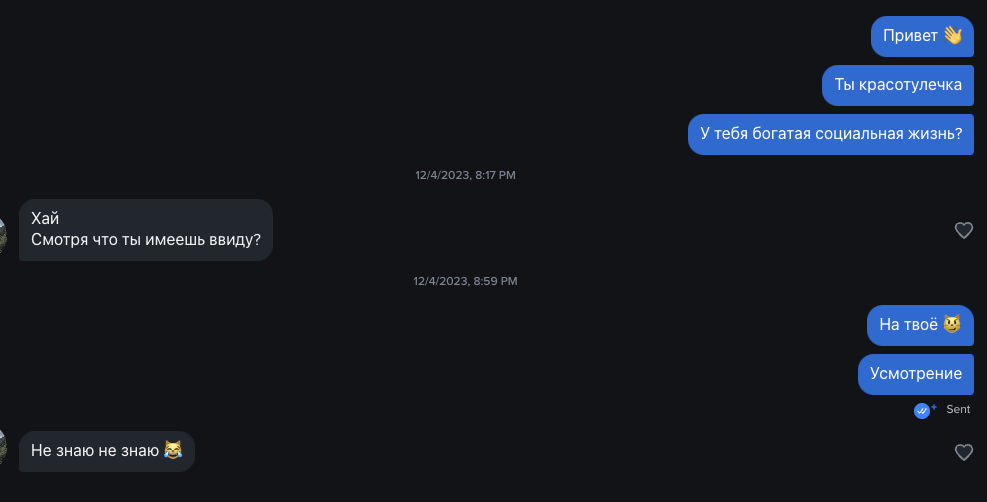987x502 pixels.
Task: Like the "Смотря что ты имеешь ввиду?" message
Action: (x=964, y=231)
